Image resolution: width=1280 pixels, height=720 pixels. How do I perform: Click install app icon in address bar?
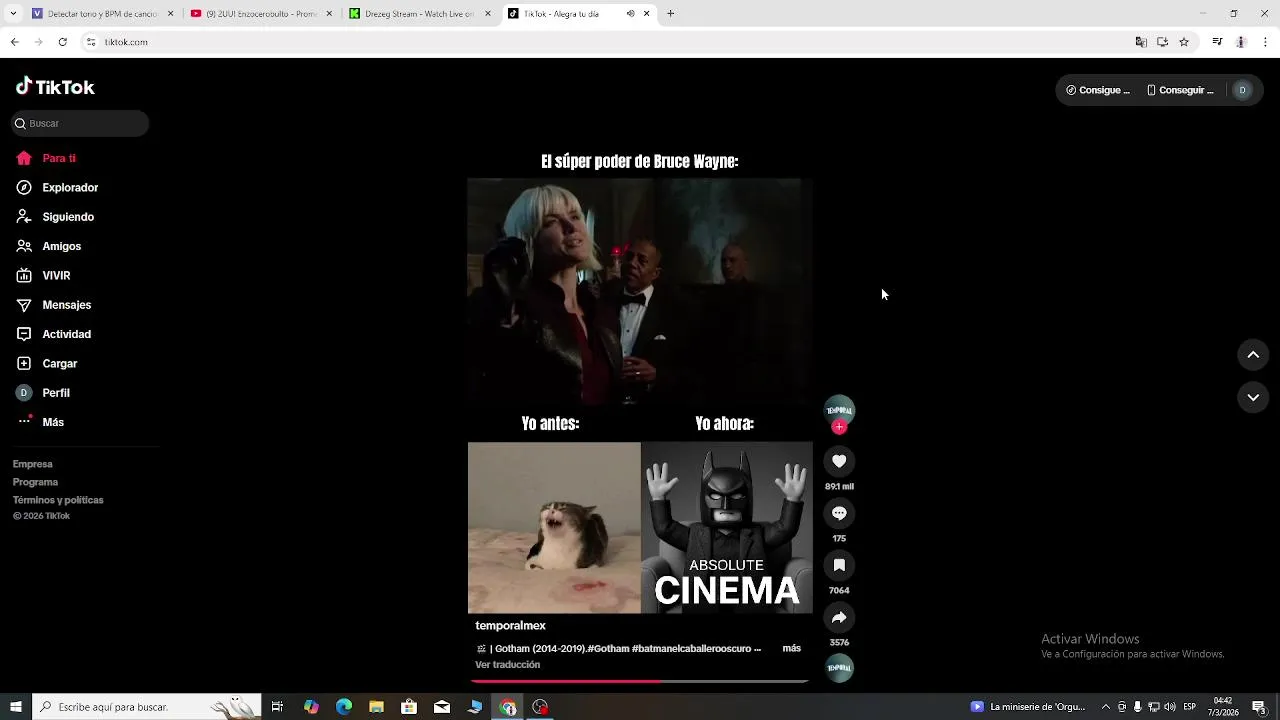(1162, 42)
